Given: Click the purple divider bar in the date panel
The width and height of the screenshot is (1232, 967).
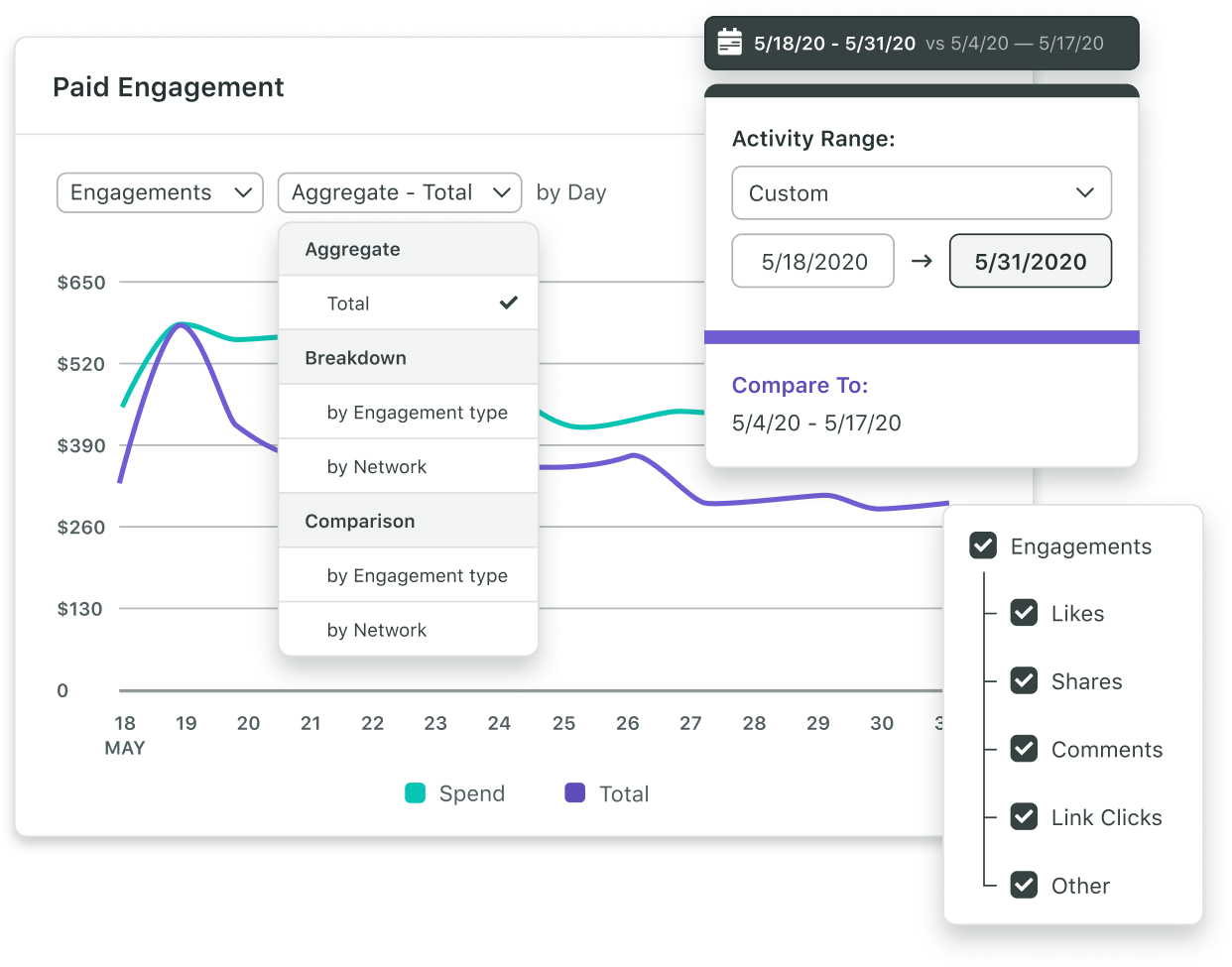Looking at the screenshot, I should coord(922,336).
